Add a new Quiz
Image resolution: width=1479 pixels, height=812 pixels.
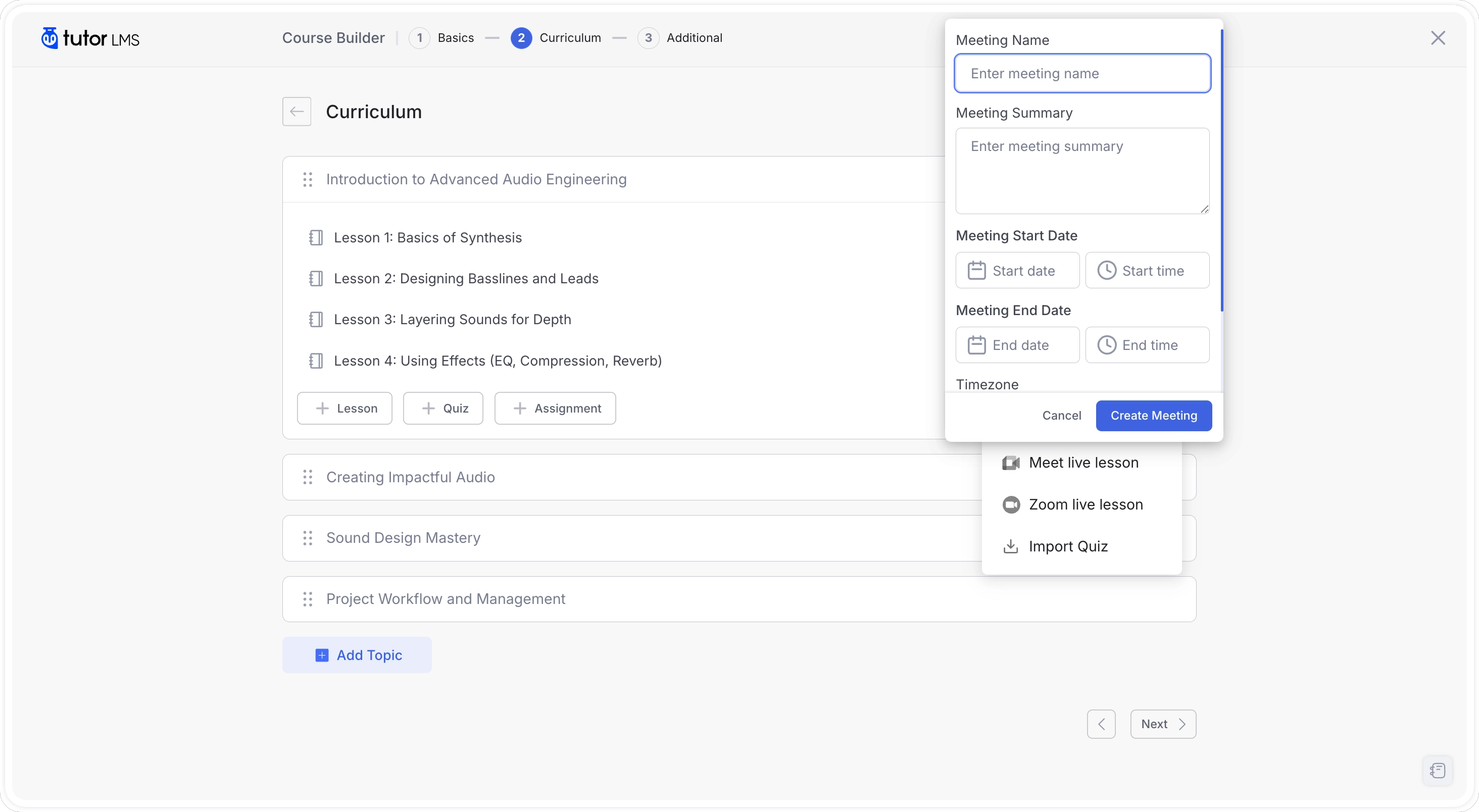point(443,408)
